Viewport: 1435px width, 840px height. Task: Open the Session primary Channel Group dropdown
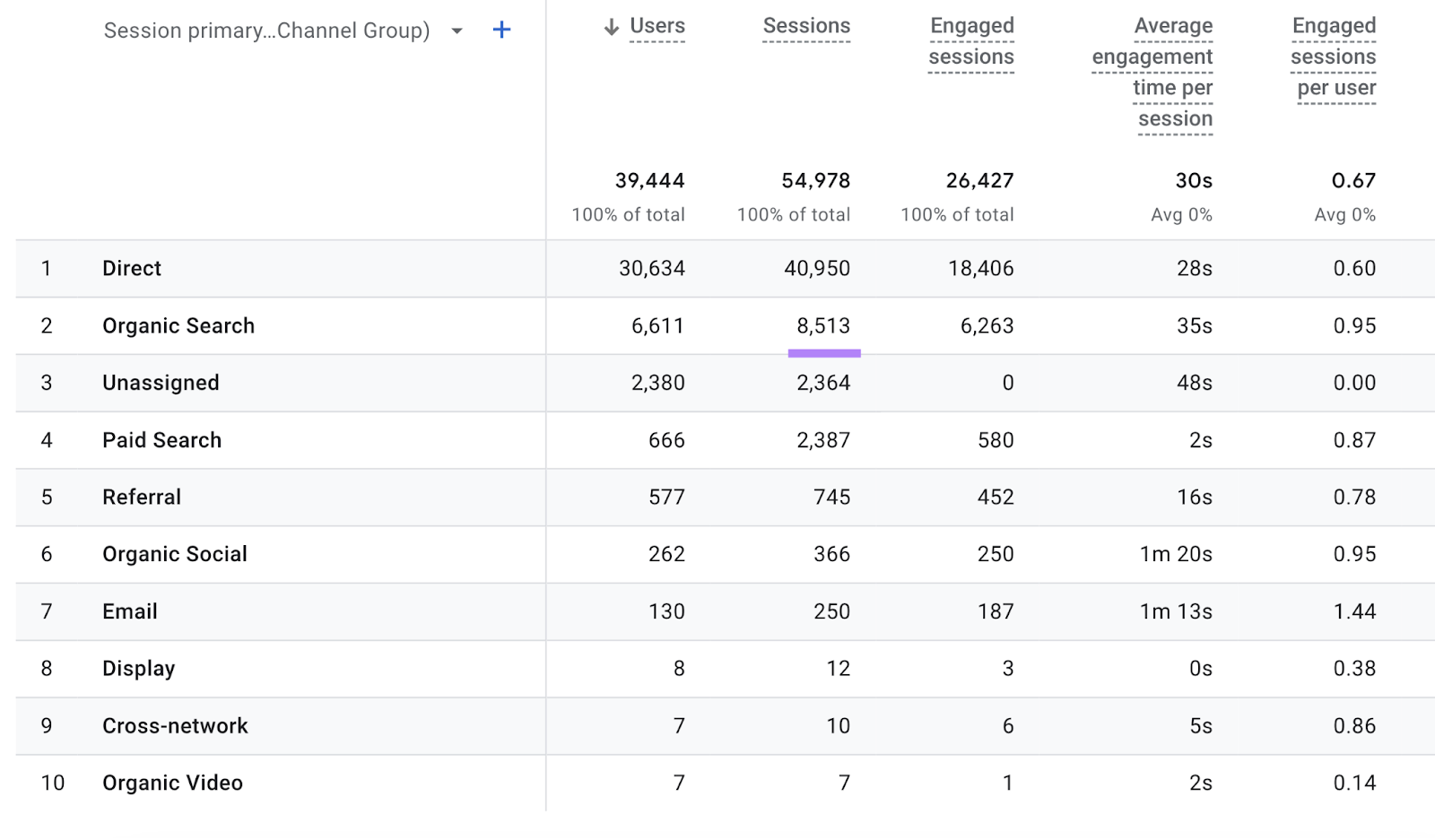pyautogui.click(x=457, y=30)
